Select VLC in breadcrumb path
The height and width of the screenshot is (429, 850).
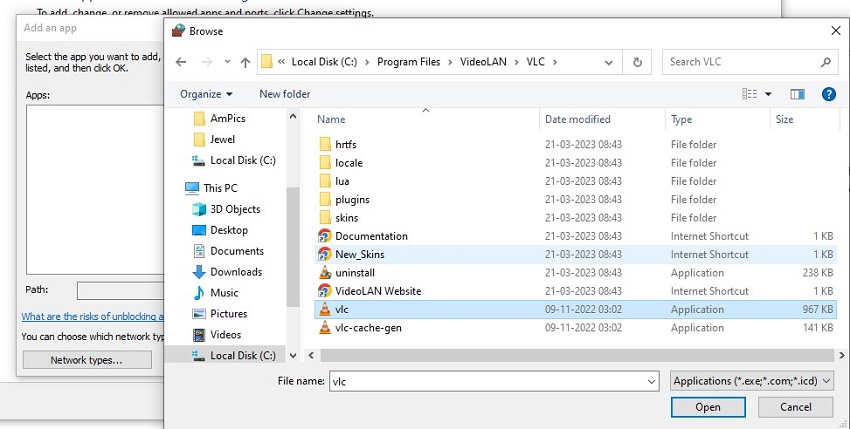click(536, 62)
